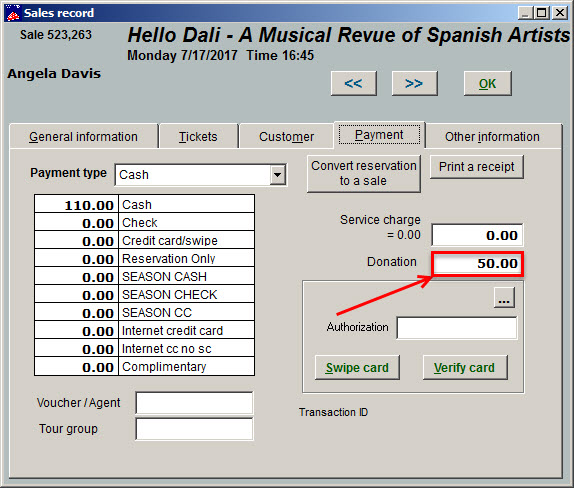Click the Sales record title bar app icon
The image size is (574, 488).
click(13, 13)
